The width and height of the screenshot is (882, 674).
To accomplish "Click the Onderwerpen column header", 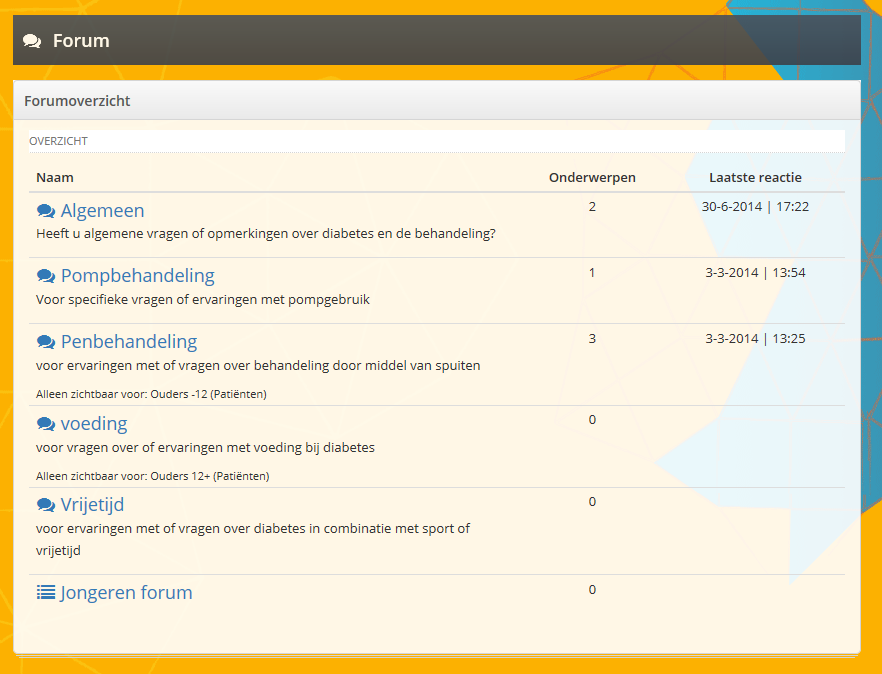I will pyautogui.click(x=592, y=178).
